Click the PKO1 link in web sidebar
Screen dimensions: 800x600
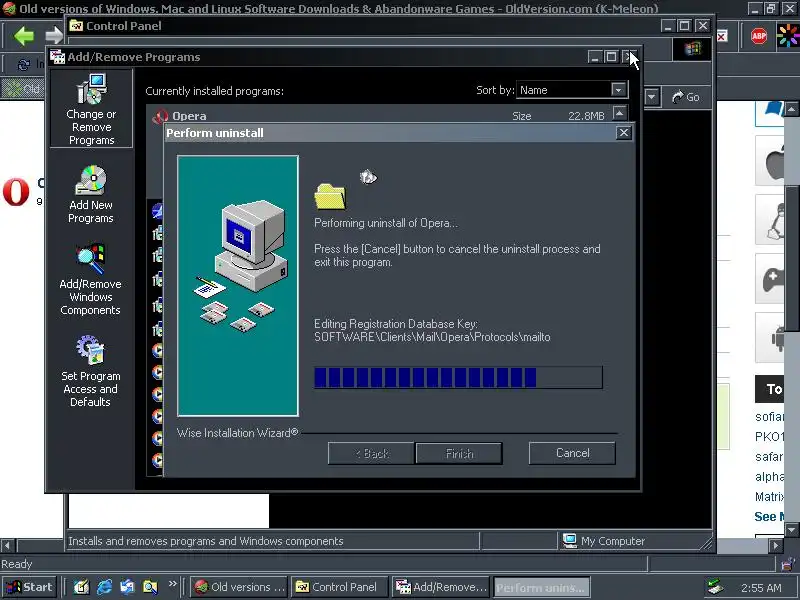click(x=769, y=436)
